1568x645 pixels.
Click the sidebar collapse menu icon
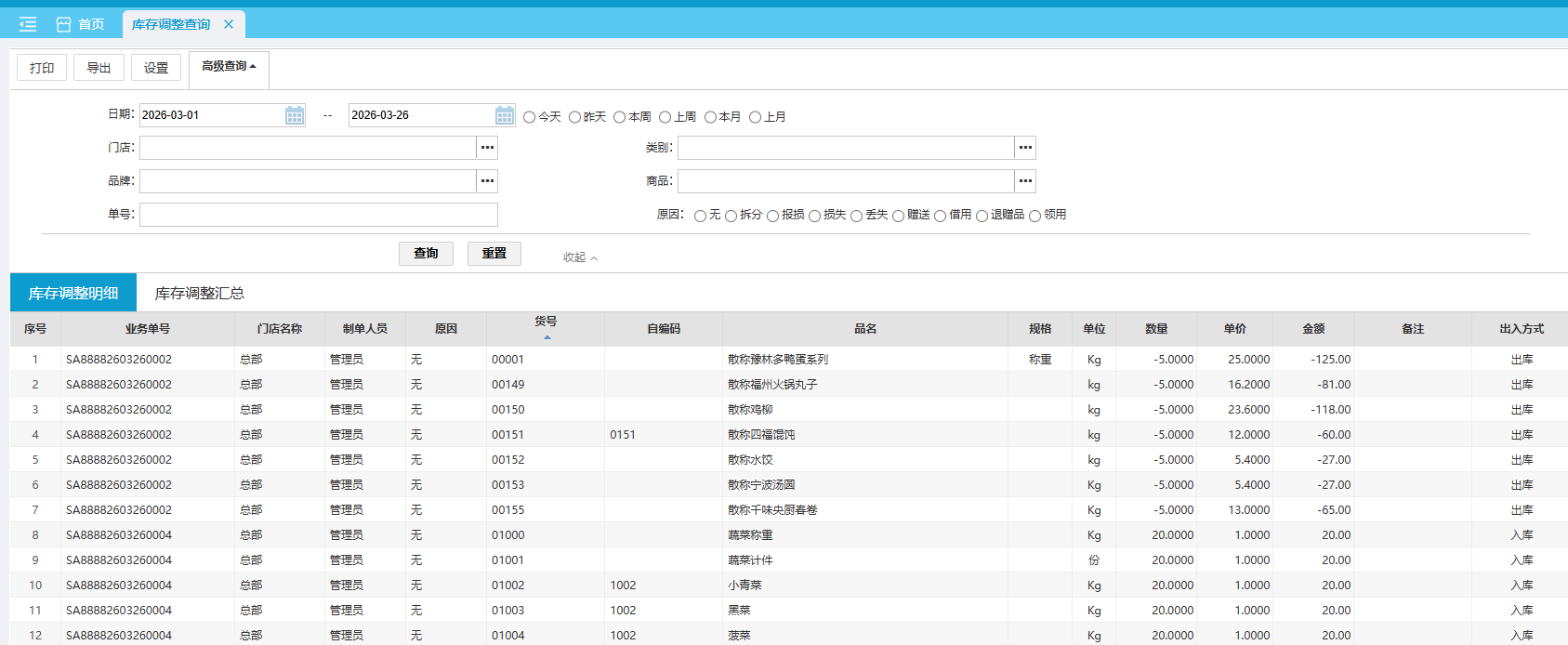pos(28,24)
